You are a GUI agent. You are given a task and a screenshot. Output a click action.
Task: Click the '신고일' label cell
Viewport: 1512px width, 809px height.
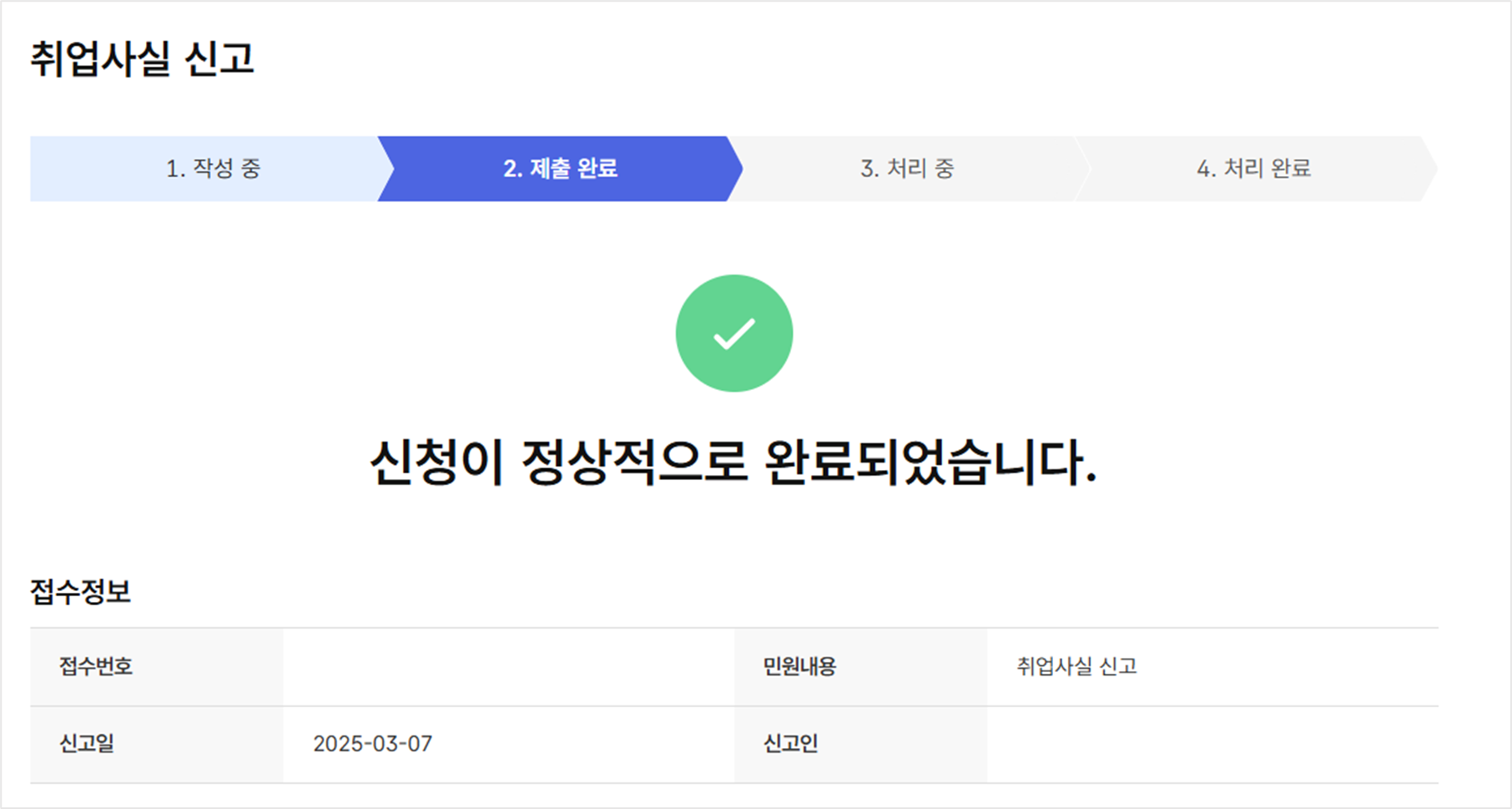tap(157, 745)
